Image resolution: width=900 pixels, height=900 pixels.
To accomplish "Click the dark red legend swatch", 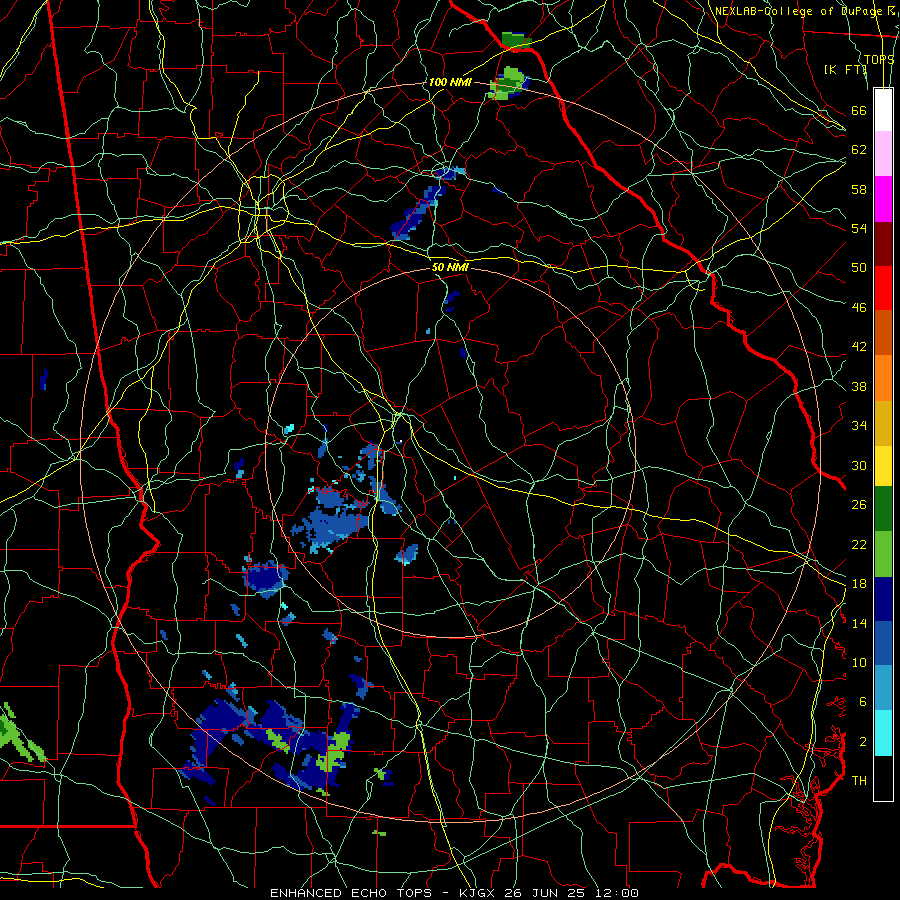I will tap(883, 243).
